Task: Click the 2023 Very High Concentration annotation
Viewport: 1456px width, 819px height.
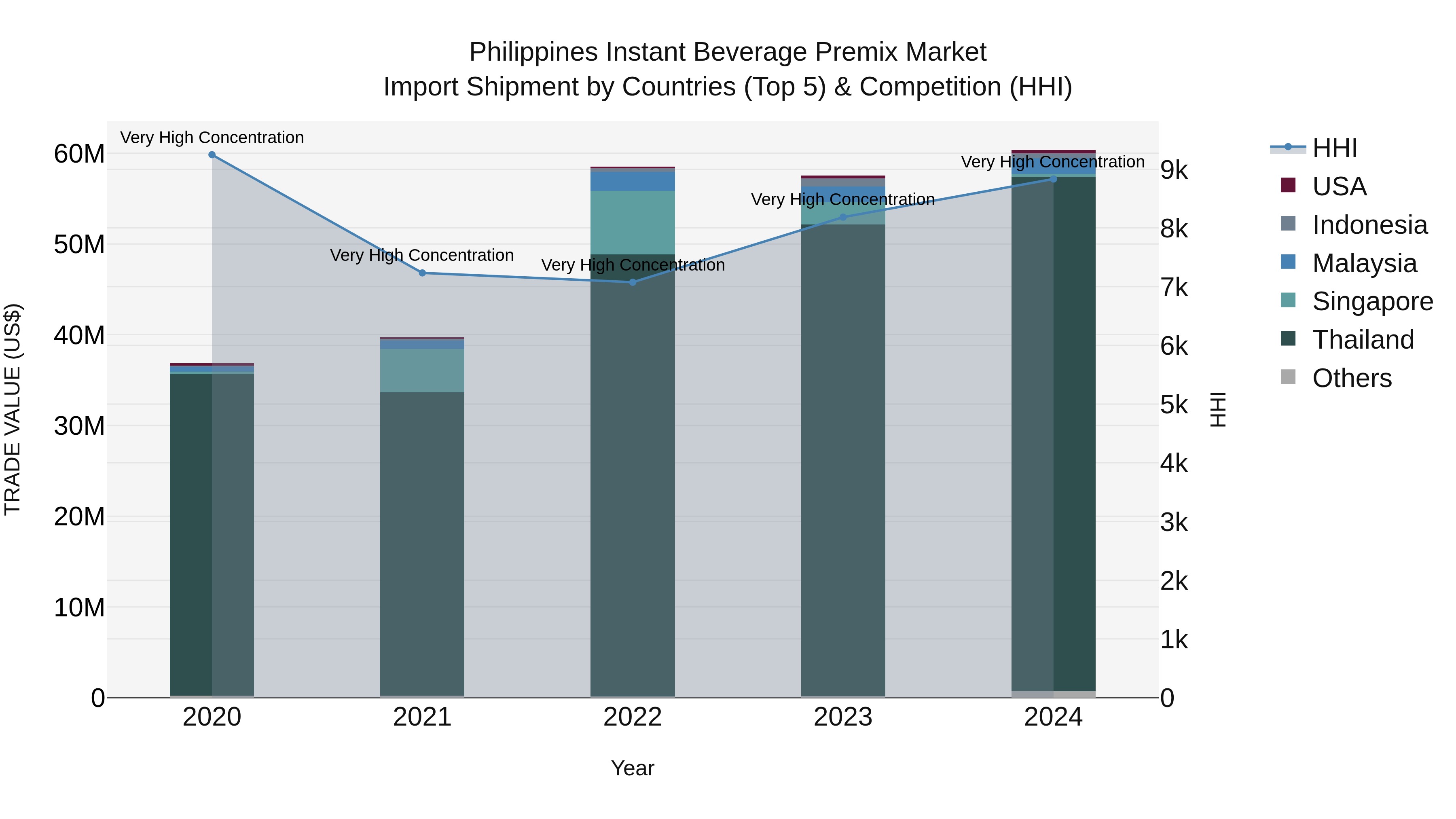Action: [x=843, y=199]
